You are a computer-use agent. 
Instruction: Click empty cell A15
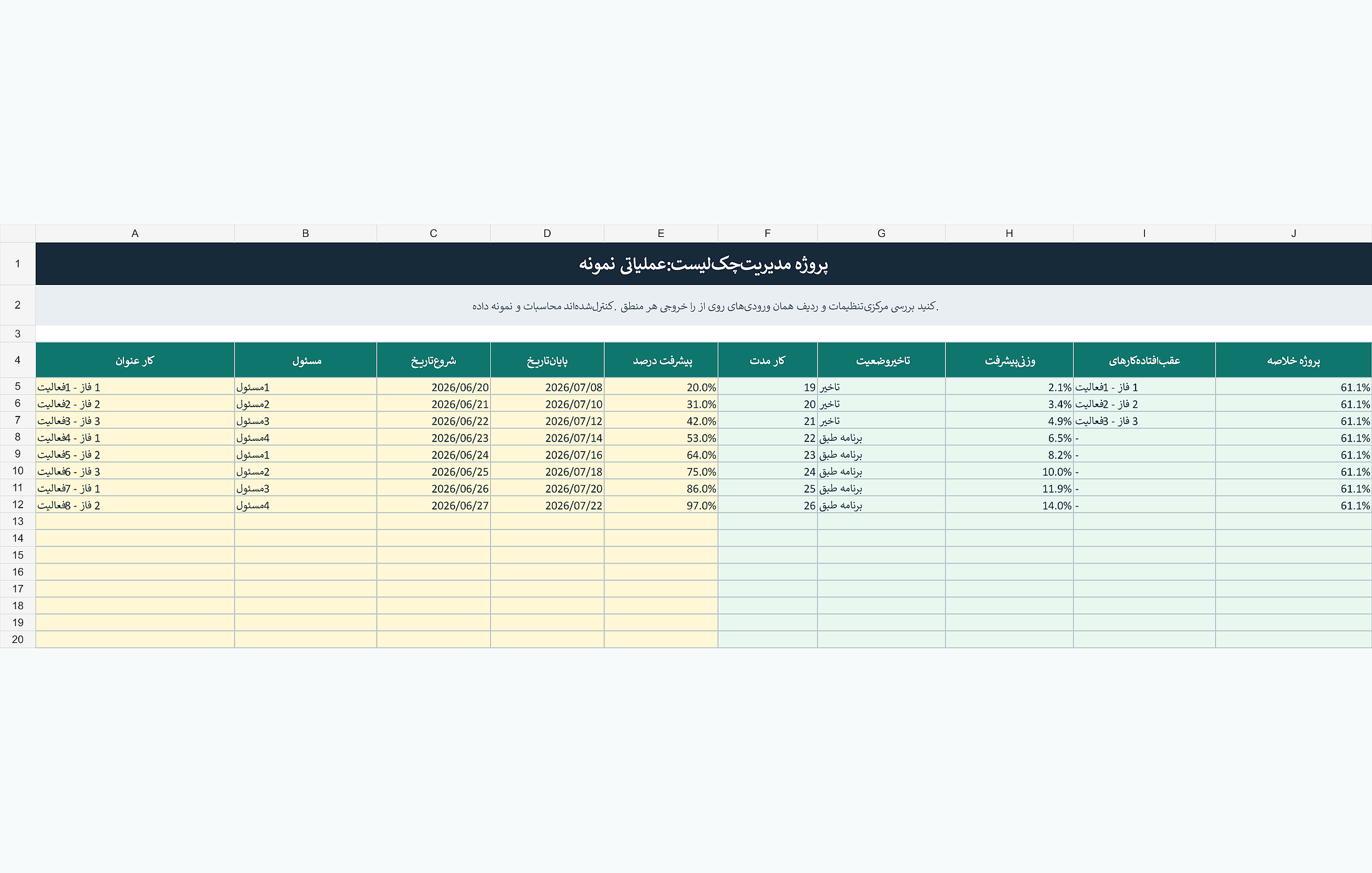tap(135, 555)
